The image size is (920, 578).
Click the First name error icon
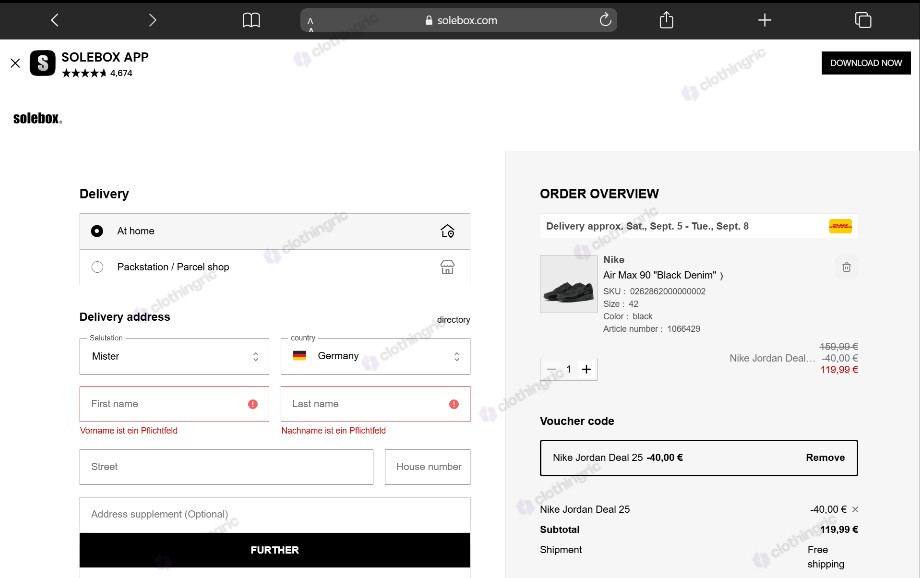pyautogui.click(x=253, y=404)
